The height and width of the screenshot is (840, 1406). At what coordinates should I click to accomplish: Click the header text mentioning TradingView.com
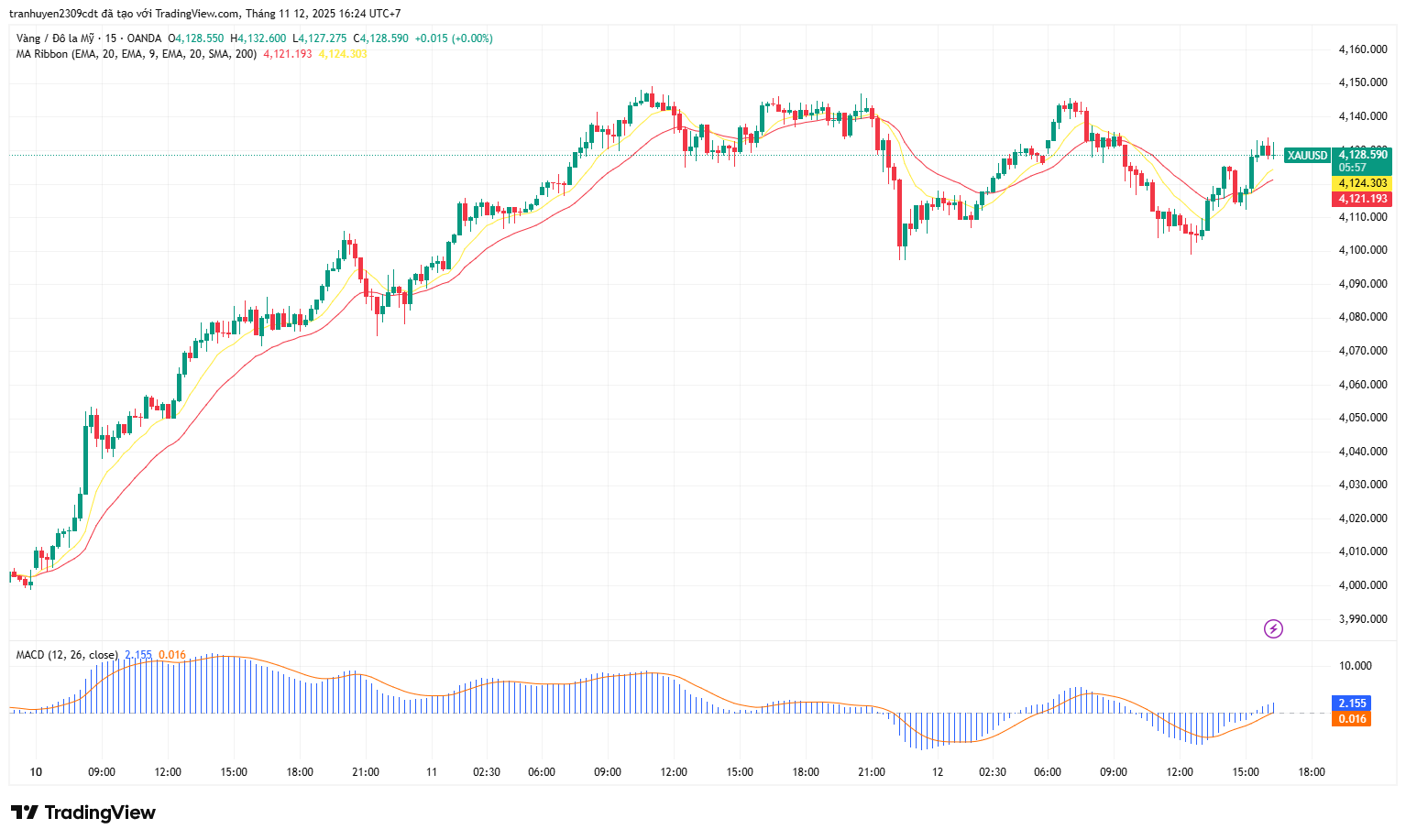(204, 14)
